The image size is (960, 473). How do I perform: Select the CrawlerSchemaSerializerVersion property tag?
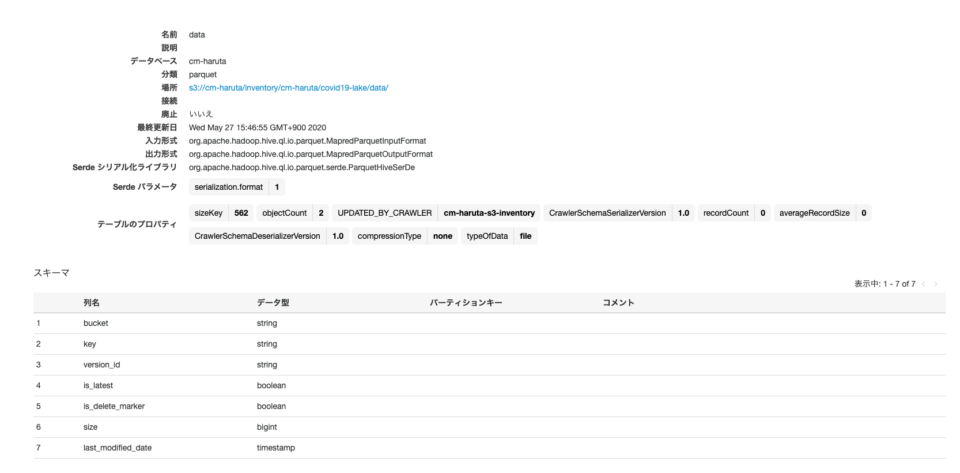(x=619, y=213)
